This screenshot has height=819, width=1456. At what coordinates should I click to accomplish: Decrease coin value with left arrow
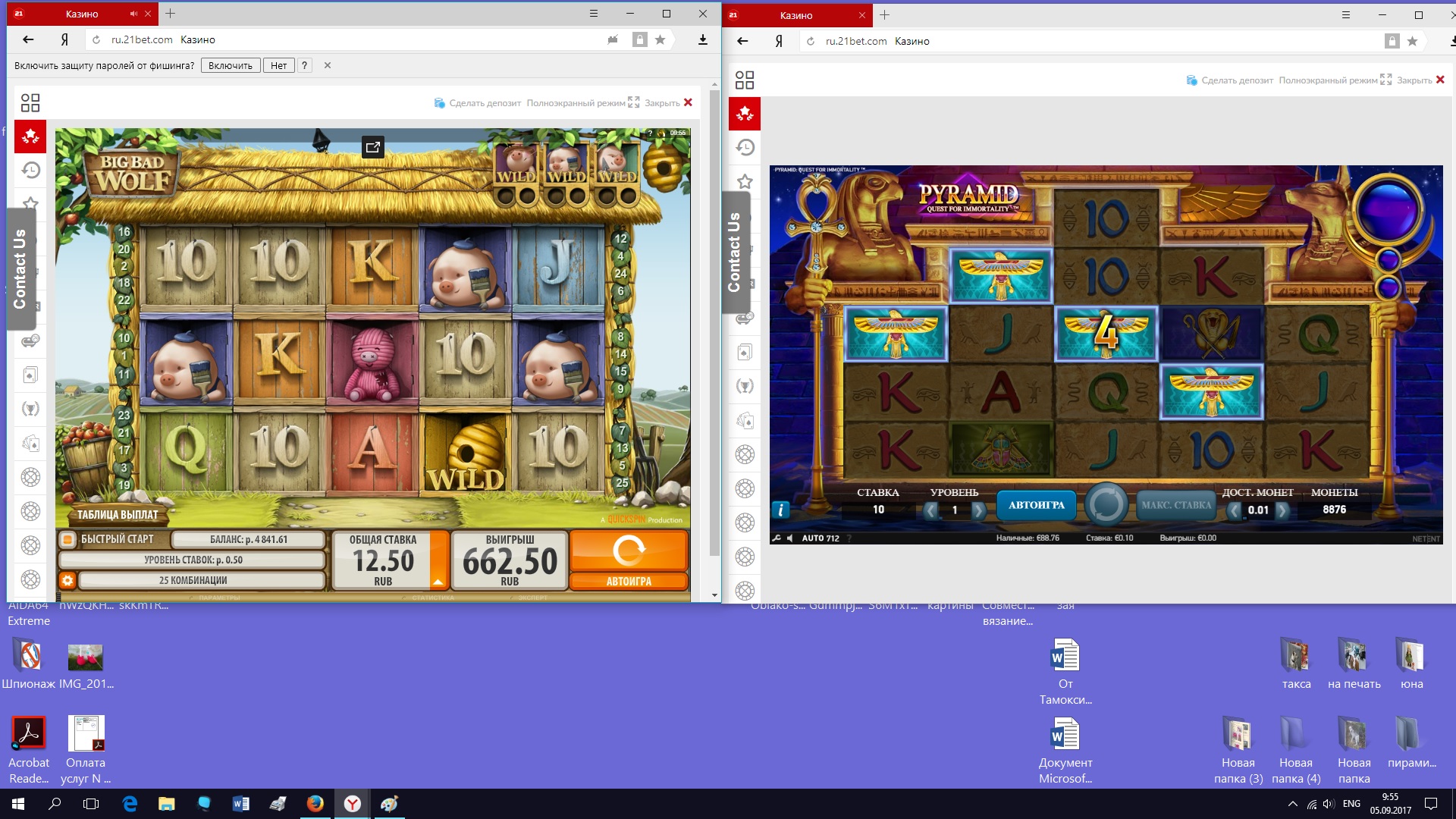click(1235, 510)
